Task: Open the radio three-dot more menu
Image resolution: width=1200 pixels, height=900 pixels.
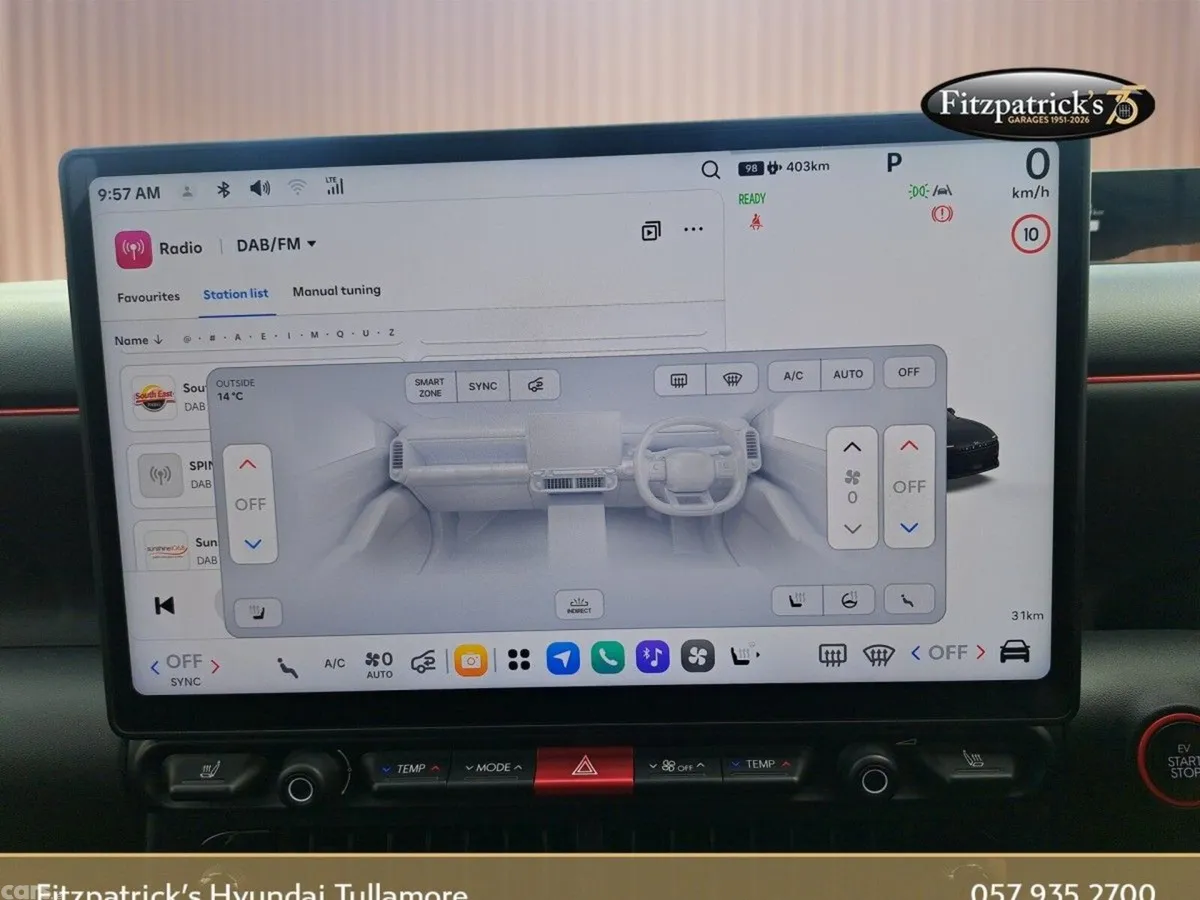Action: 693,230
